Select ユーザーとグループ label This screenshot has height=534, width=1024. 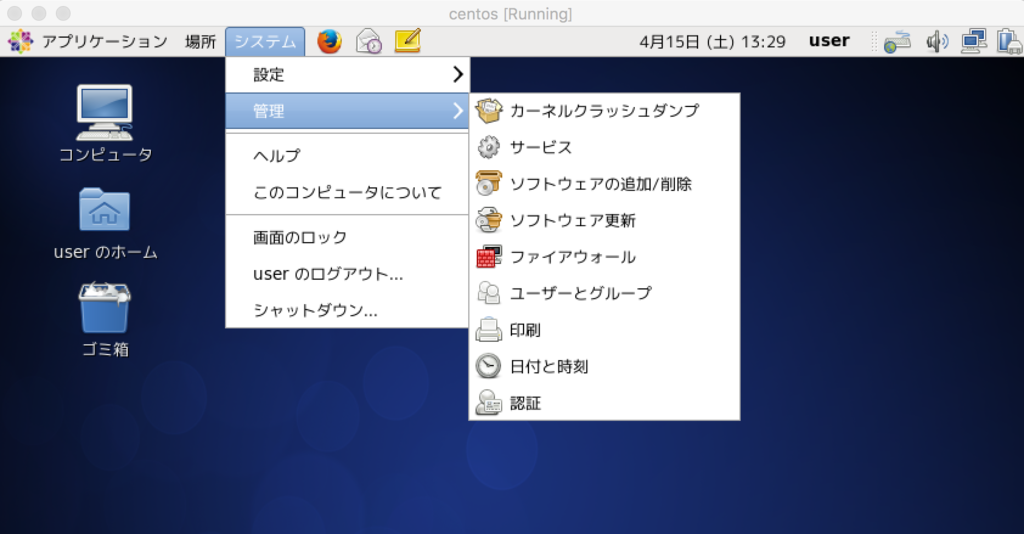tap(581, 293)
